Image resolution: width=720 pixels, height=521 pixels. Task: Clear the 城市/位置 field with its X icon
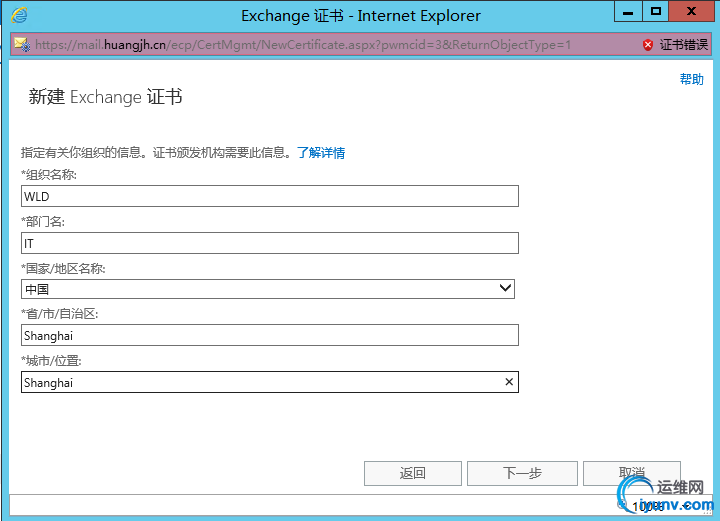(x=509, y=382)
